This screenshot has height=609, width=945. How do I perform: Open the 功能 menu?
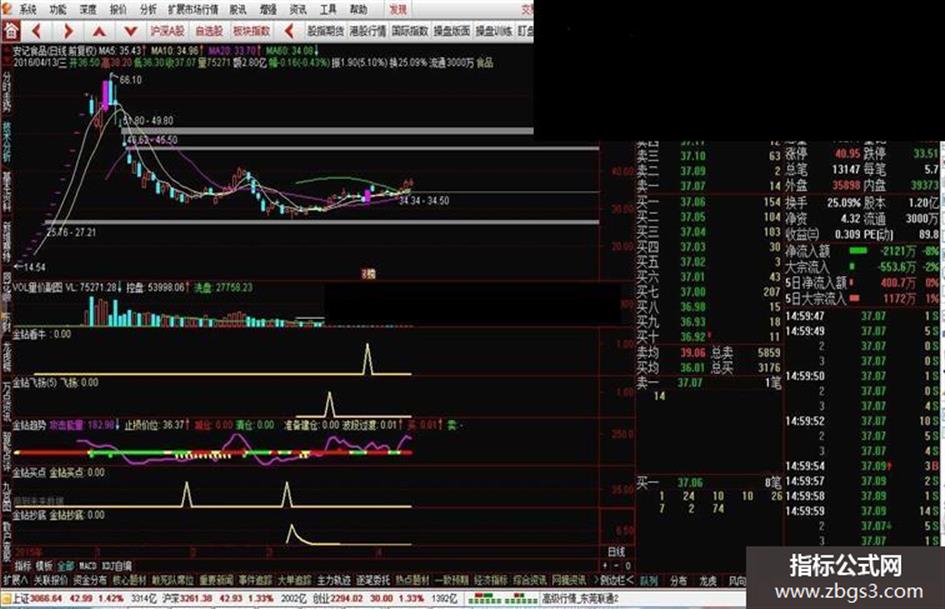(58, 10)
